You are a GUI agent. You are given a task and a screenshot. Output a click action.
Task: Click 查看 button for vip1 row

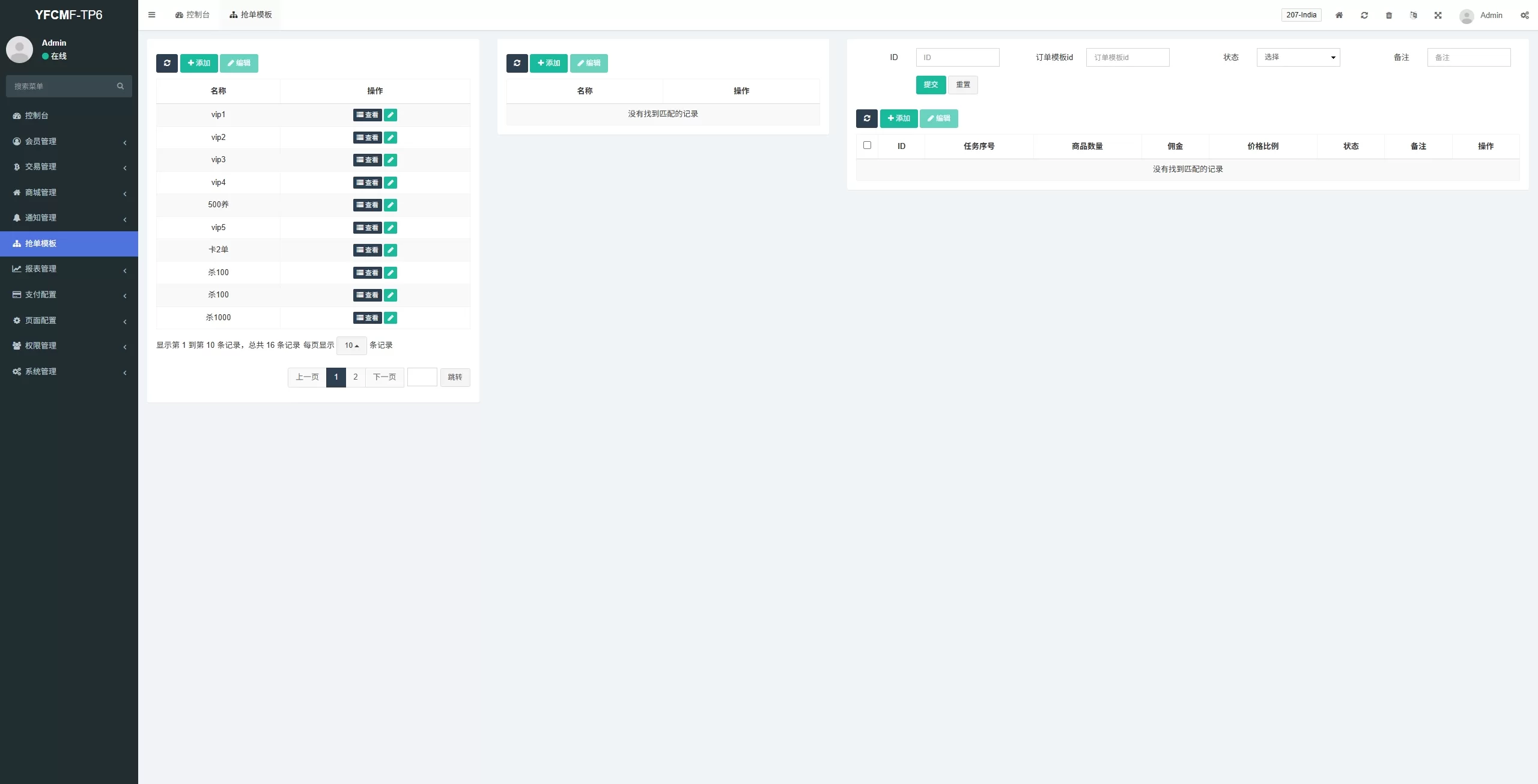pyautogui.click(x=367, y=115)
